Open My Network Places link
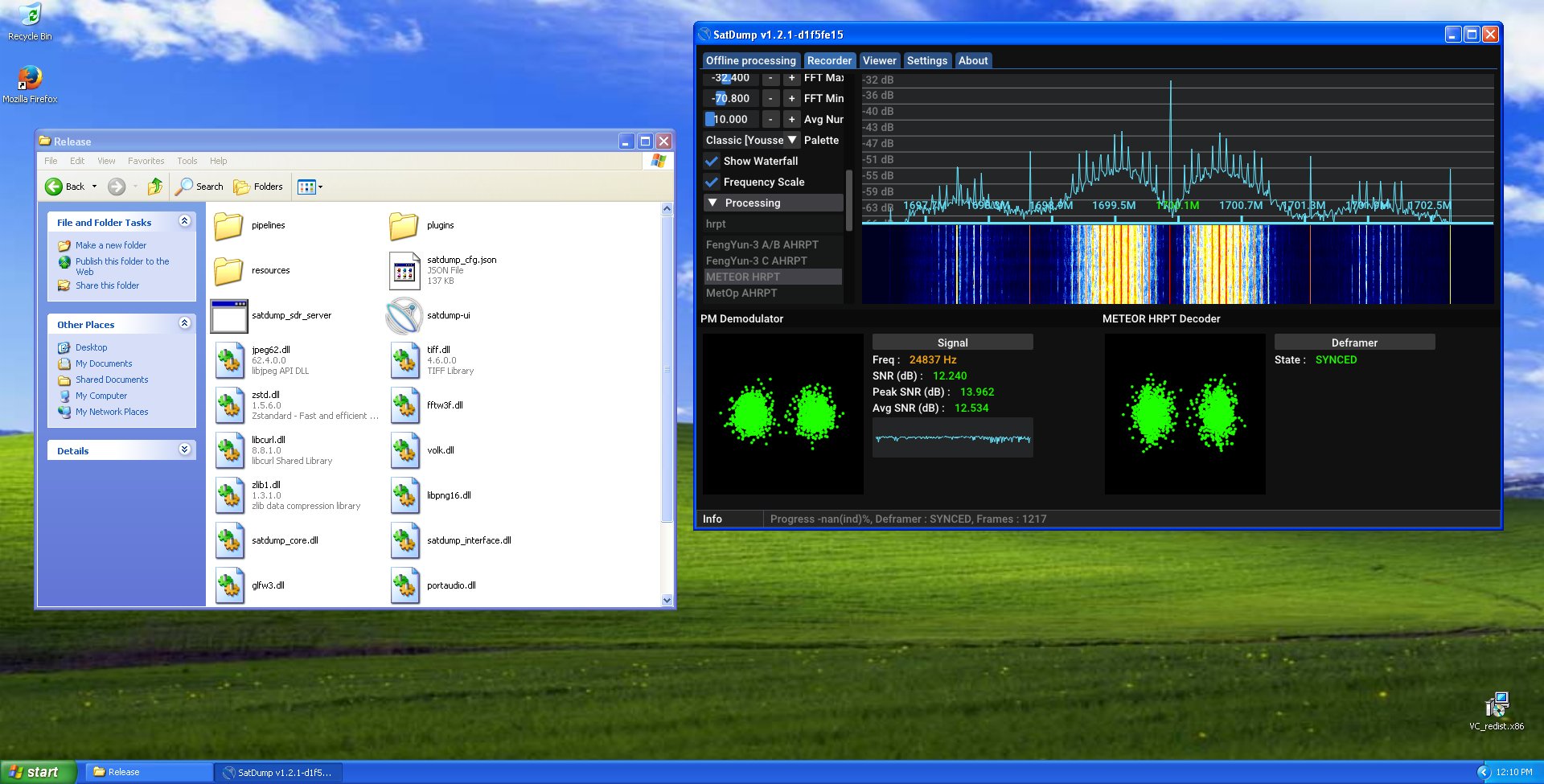The height and width of the screenshot is (784, 1544). (112, 412)
